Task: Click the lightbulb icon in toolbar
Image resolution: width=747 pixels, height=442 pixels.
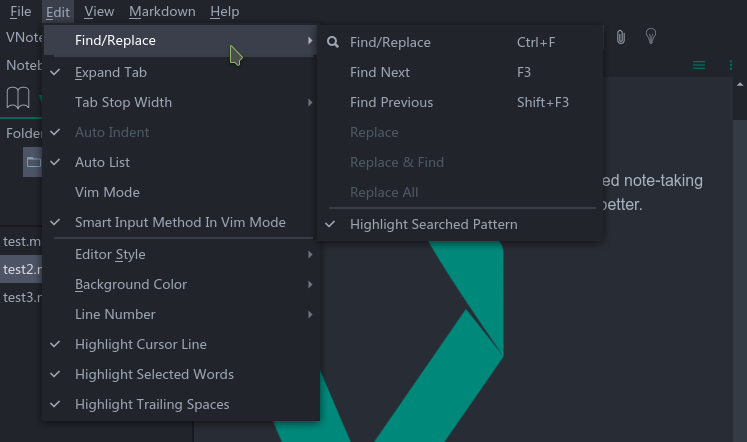Action: pyautogui.click(x=651, y=36)
